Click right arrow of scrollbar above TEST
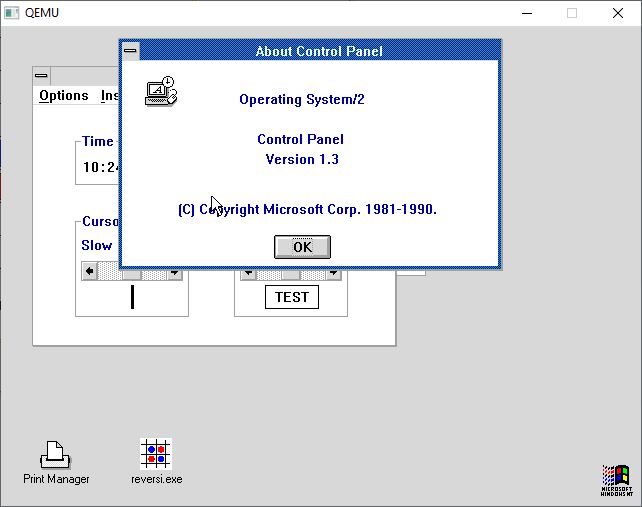Screen dimensions: 642x507 click(x=334, y=274)
